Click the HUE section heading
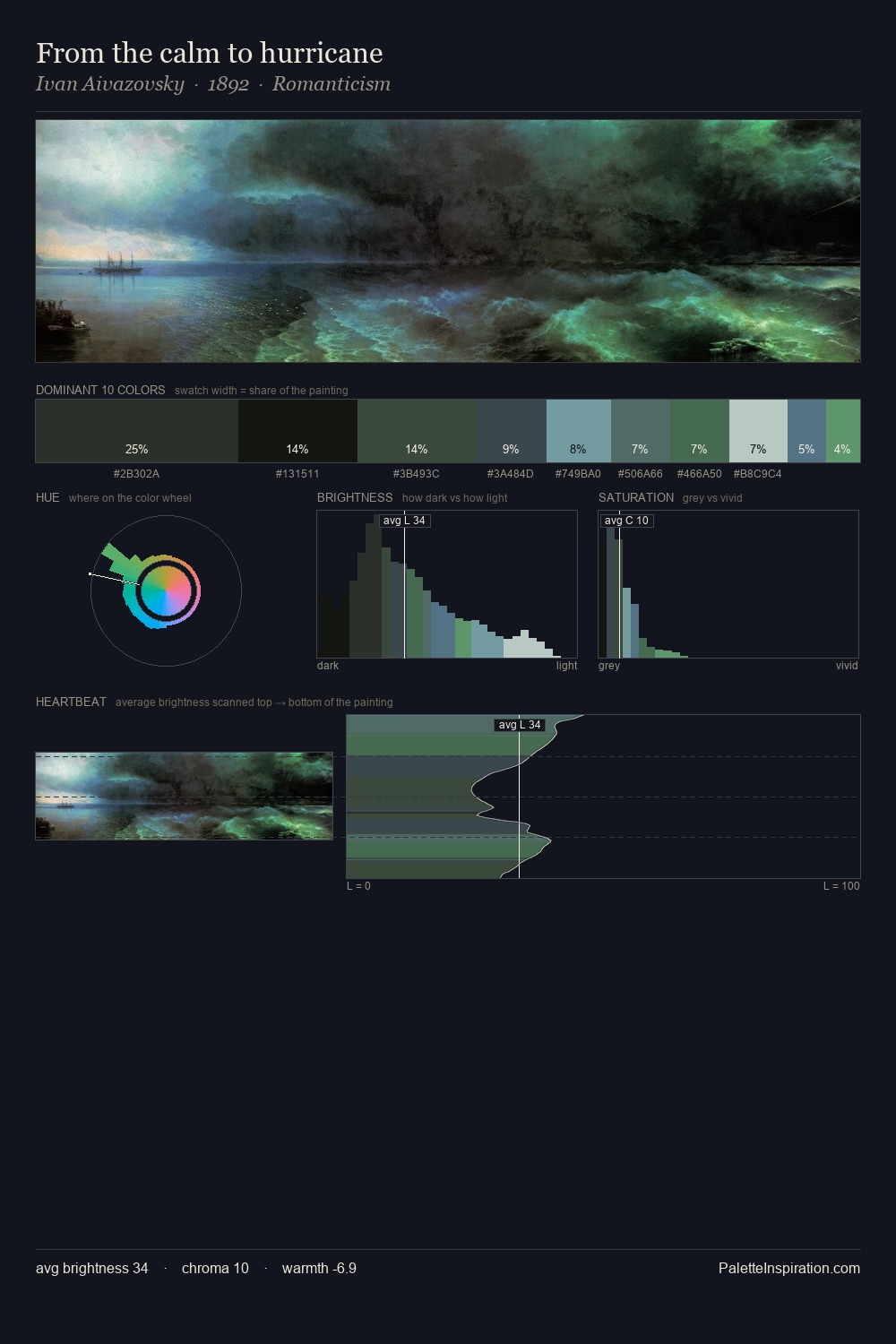Viewport: 896px width, 1344px height. click(47, 498)
